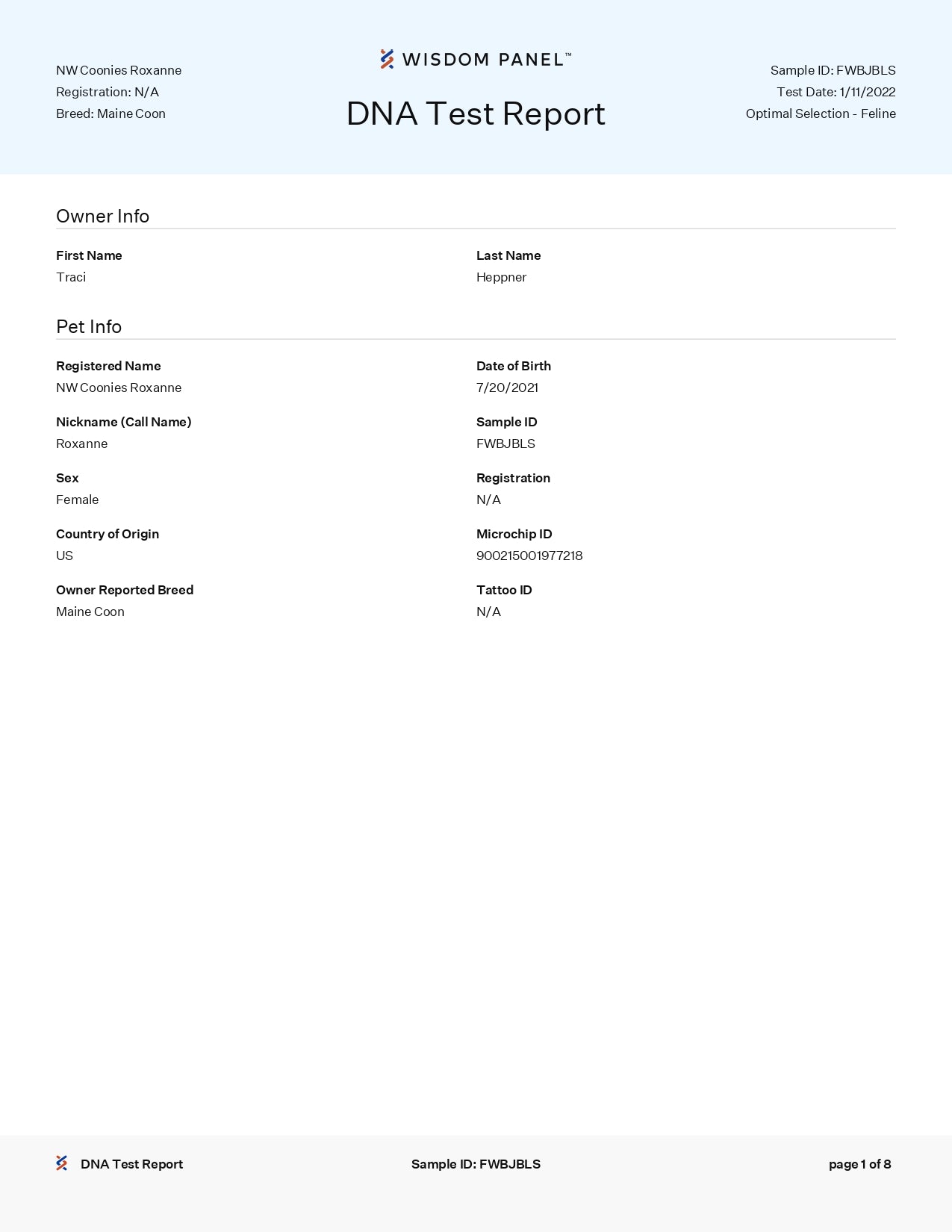Click the "page 1 of 8" footer indicator
The width and height of the screenshot is (952, 1232).
point(859,1164)
